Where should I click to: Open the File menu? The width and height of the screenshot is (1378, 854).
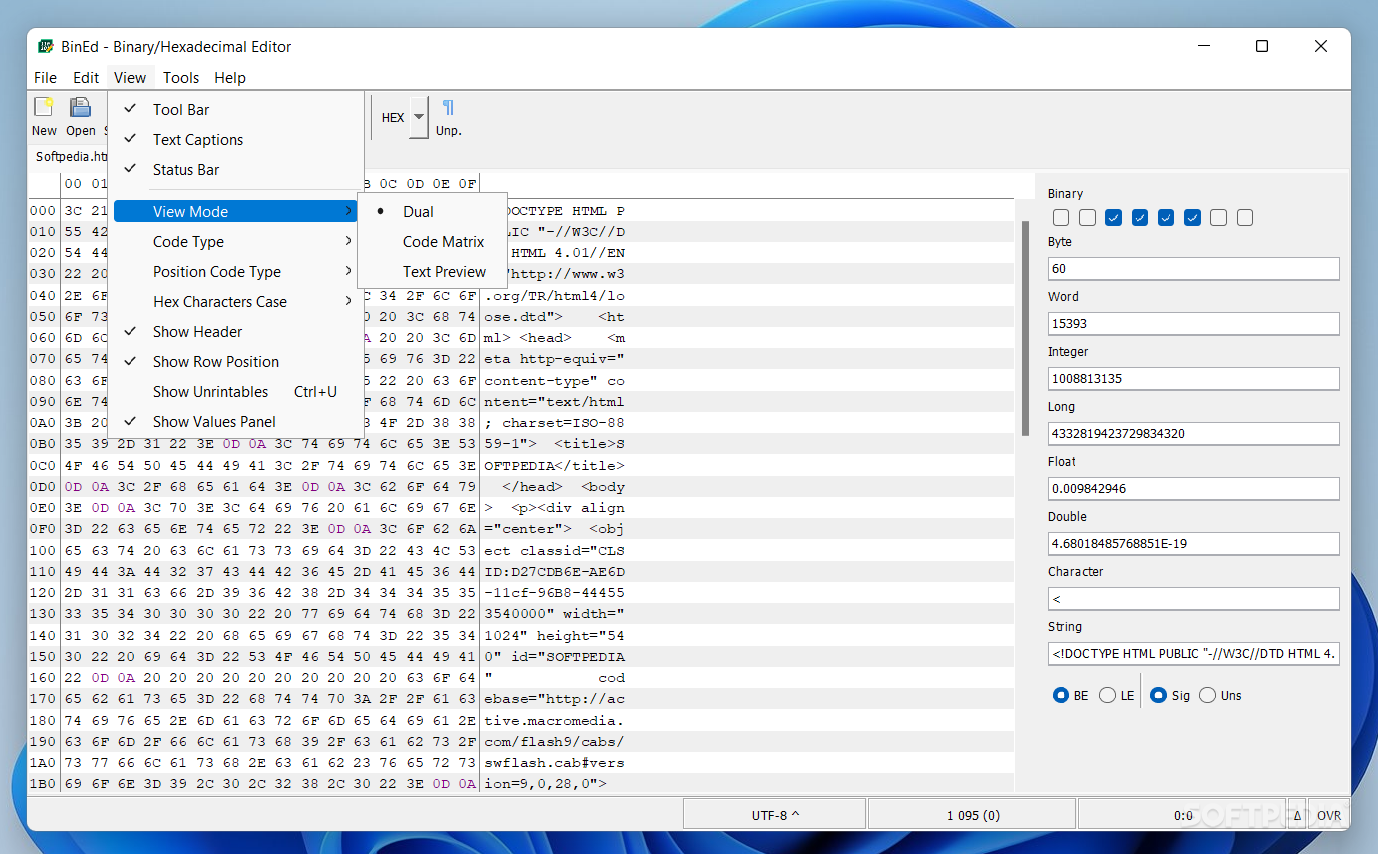pyautogui.click(x=45, y=77)
